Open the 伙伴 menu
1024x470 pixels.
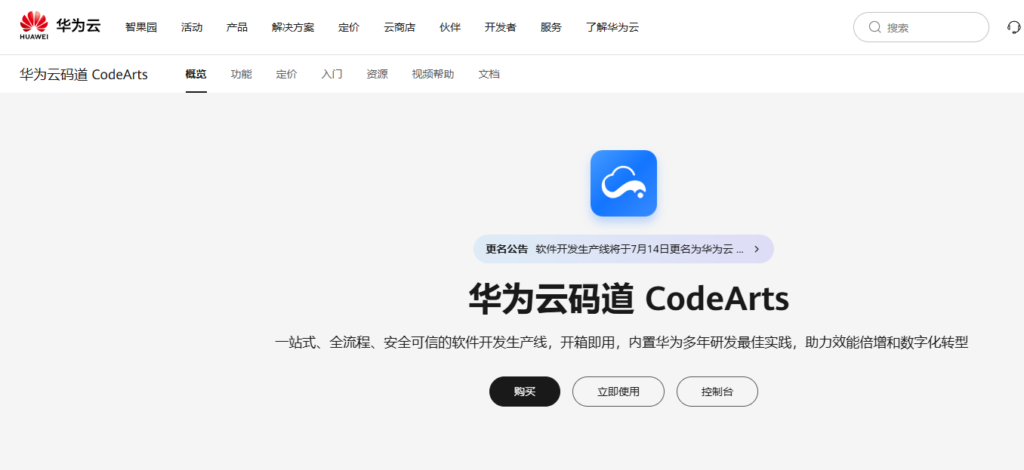(450, 27)
